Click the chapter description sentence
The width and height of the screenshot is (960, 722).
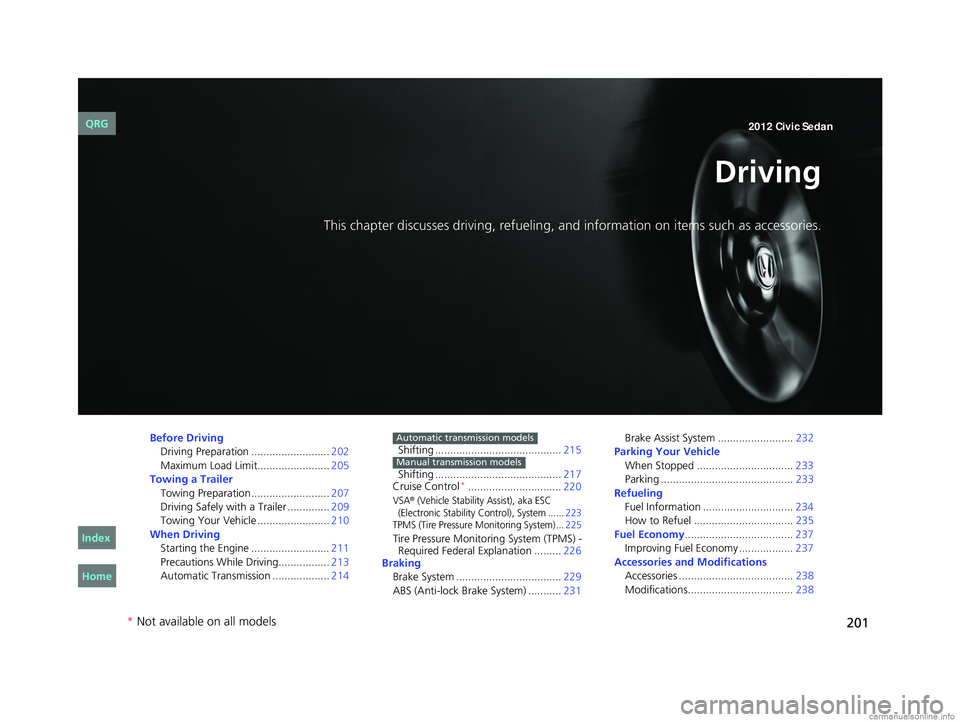pos(572,225)
